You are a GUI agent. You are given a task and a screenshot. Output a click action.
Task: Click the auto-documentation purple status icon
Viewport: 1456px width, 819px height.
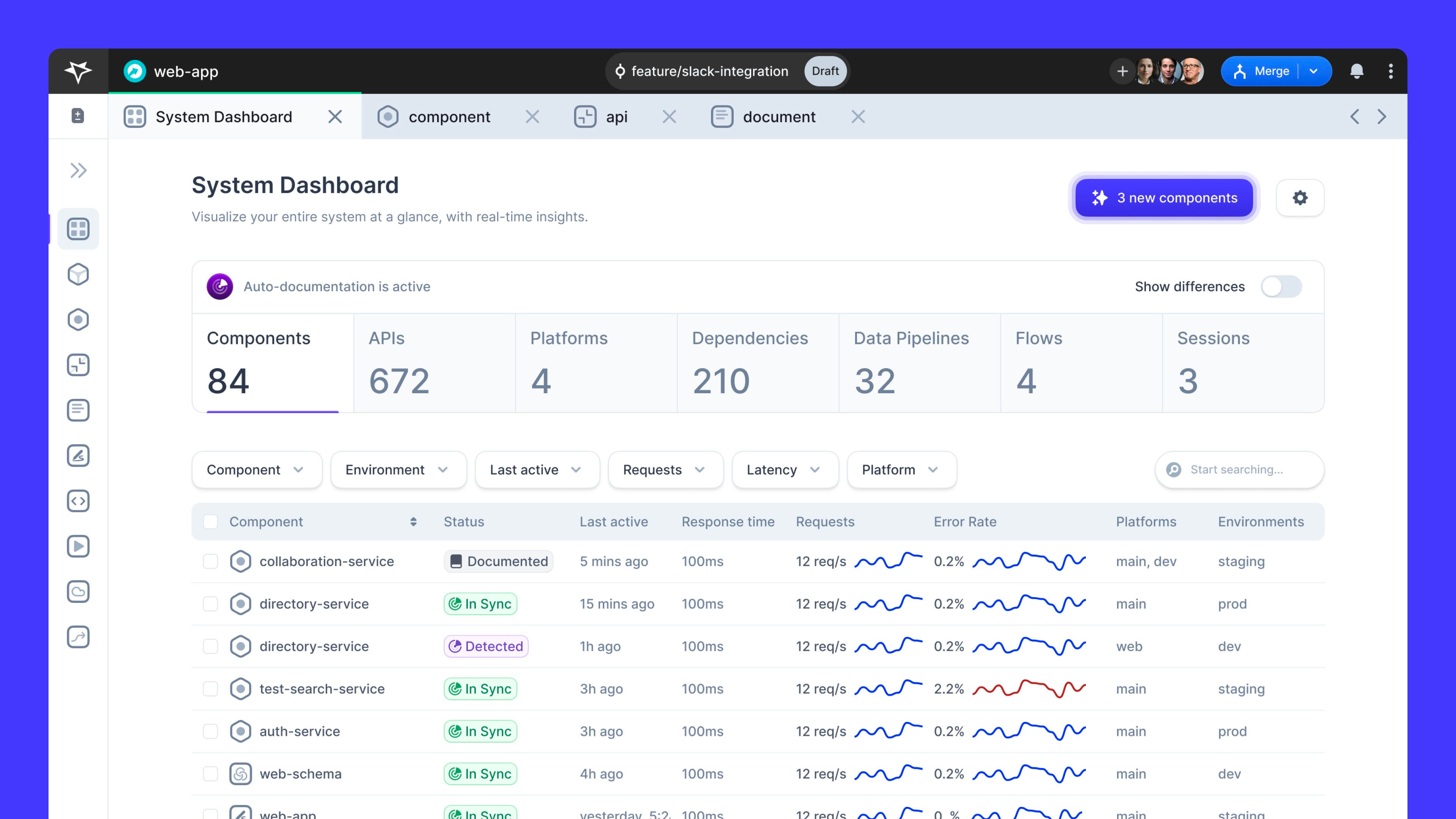tap(220, 287)
